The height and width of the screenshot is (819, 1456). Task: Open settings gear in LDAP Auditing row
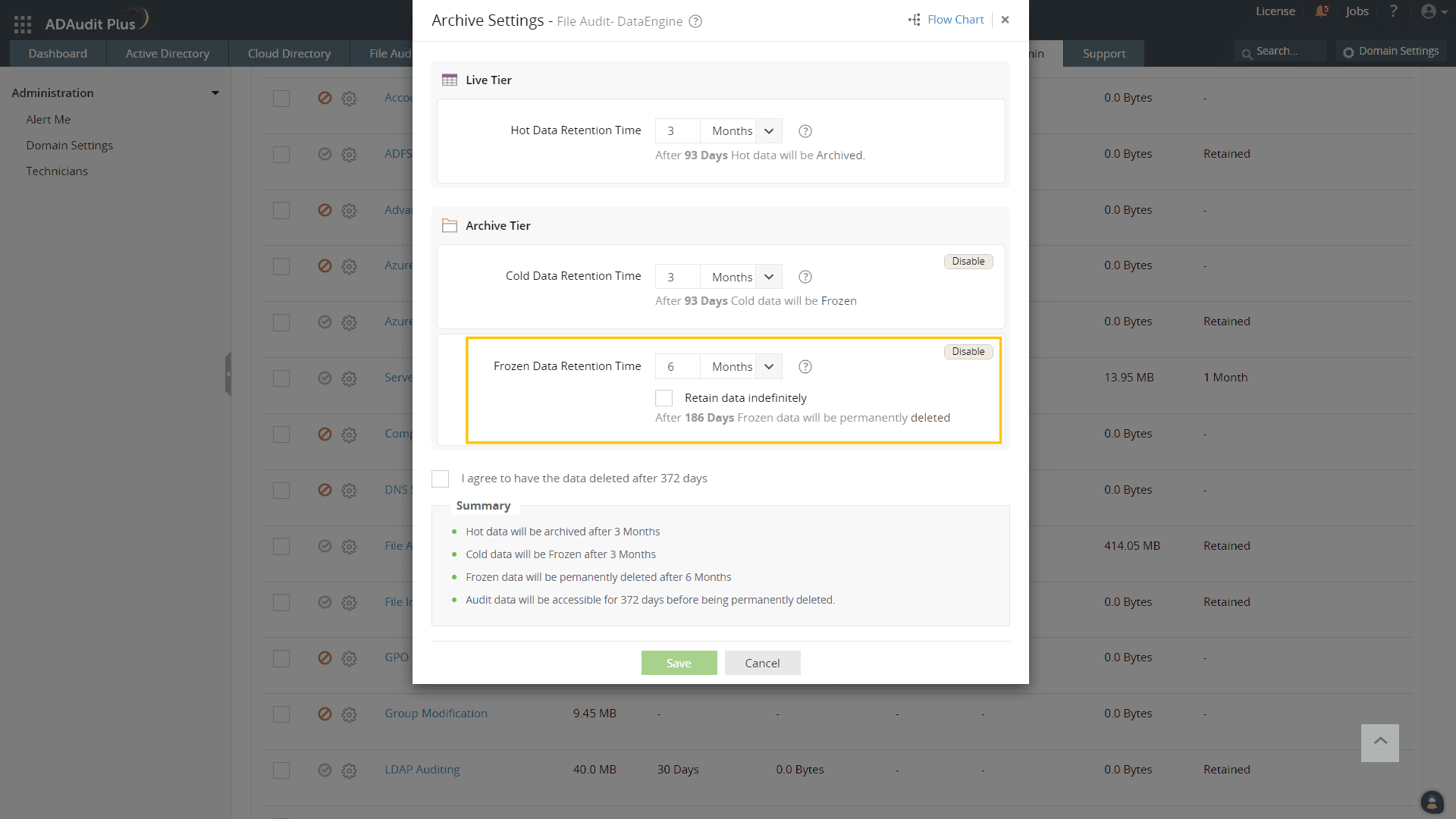click(349, 770)
